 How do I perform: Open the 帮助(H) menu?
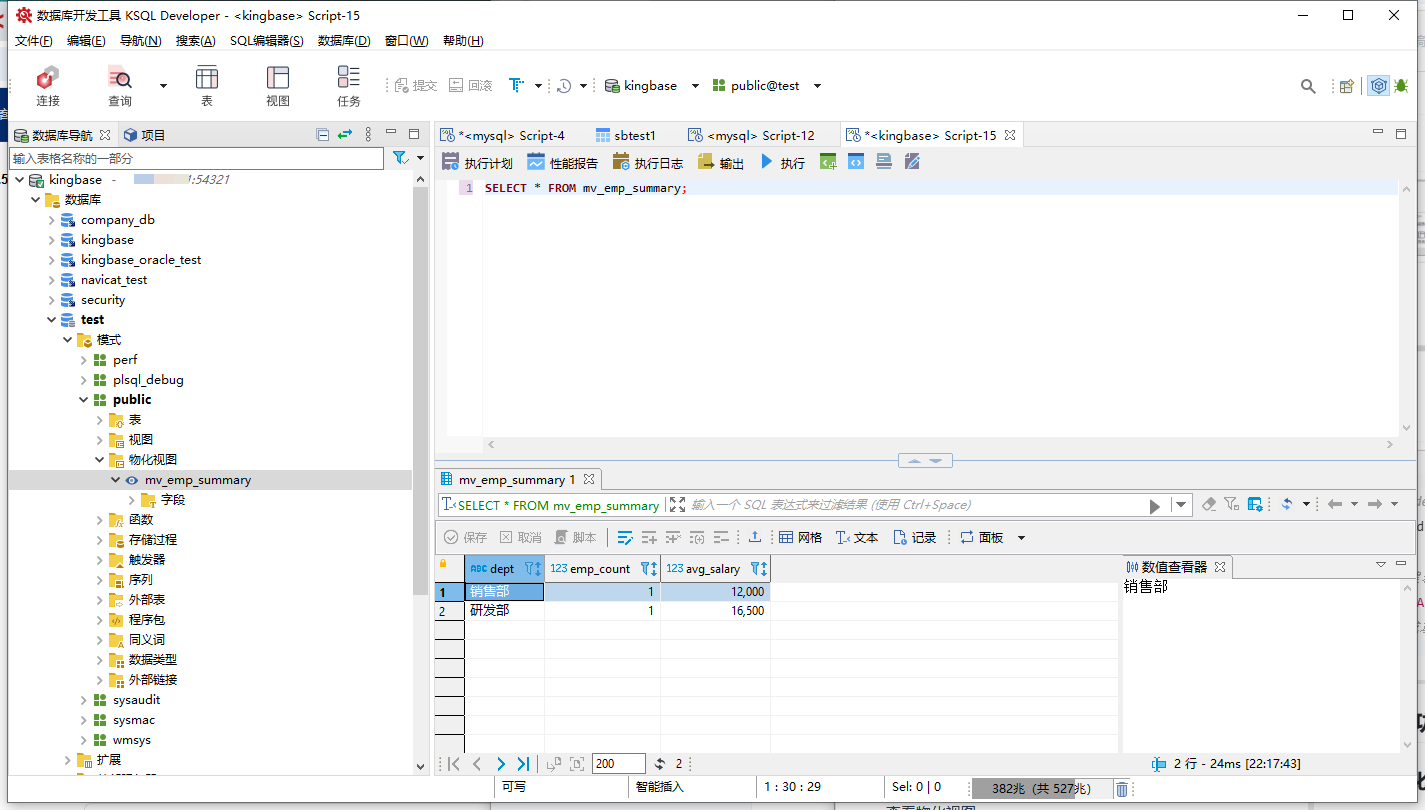463,41
